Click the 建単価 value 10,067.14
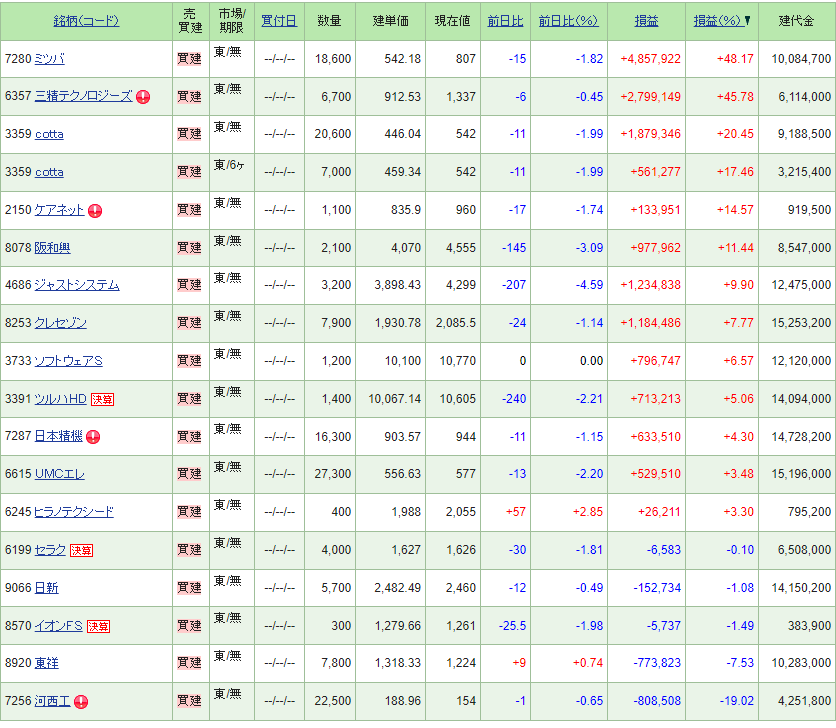The height and width of the screenshot is (728, 836). click(395, 399)
